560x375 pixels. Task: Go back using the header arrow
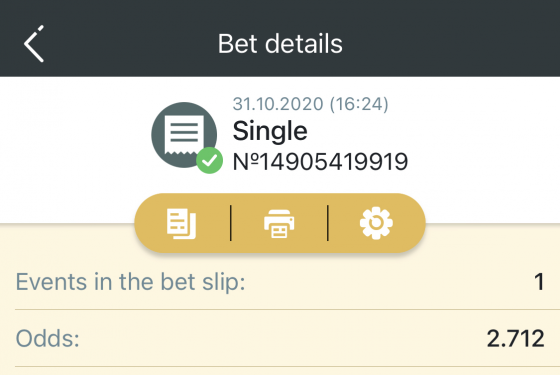click(x=34, y=44)
